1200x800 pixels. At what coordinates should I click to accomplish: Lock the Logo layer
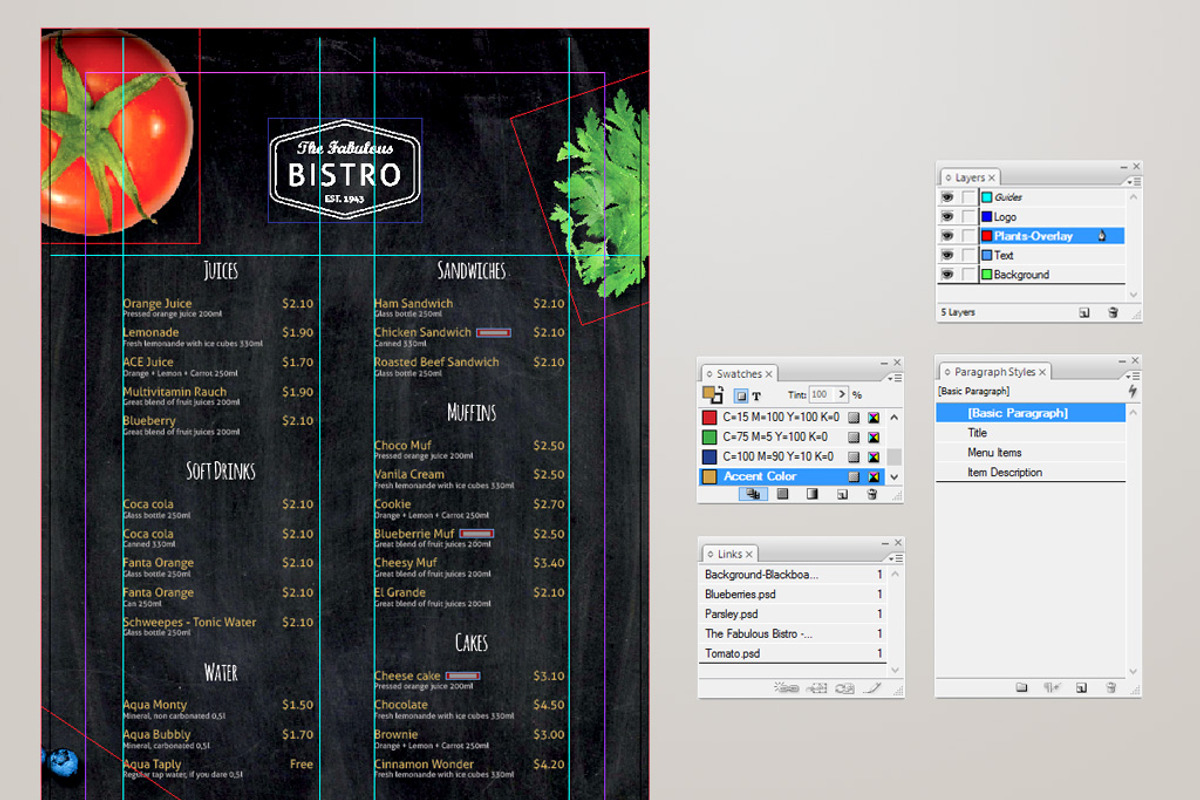pos(967,217)
